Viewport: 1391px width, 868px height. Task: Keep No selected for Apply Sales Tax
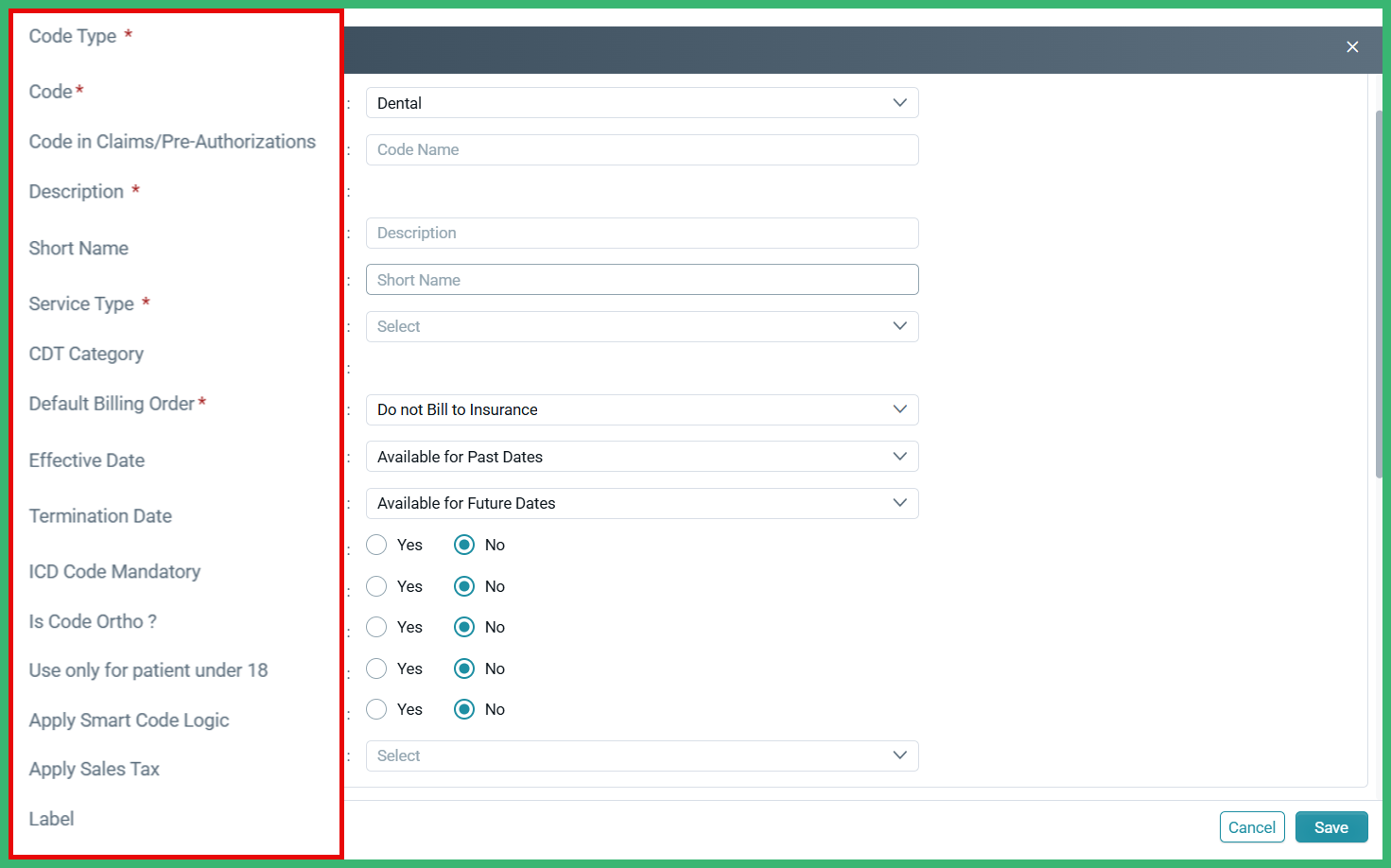tap(464, 709)
